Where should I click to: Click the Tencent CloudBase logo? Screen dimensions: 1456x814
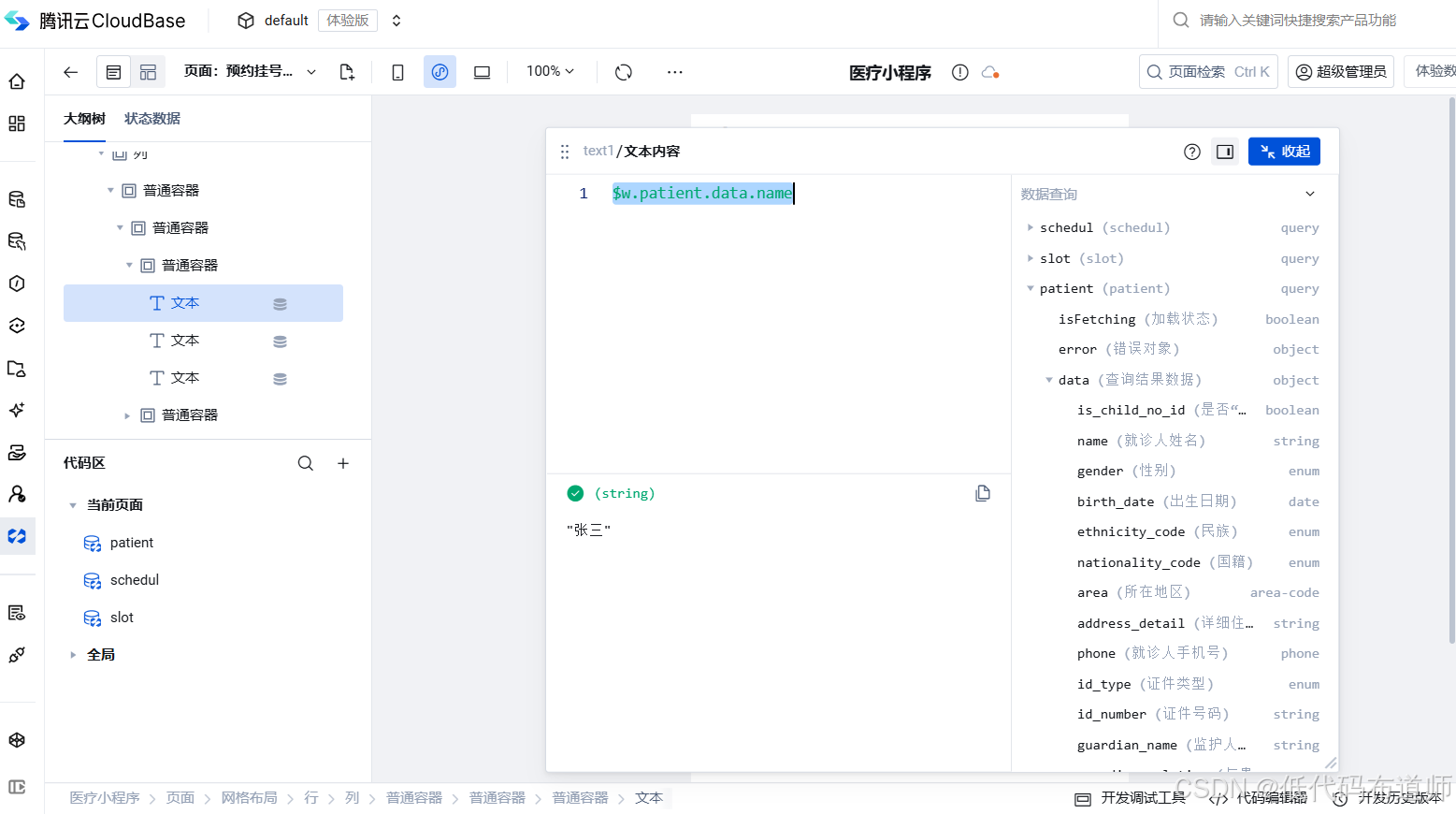(94, 21)
